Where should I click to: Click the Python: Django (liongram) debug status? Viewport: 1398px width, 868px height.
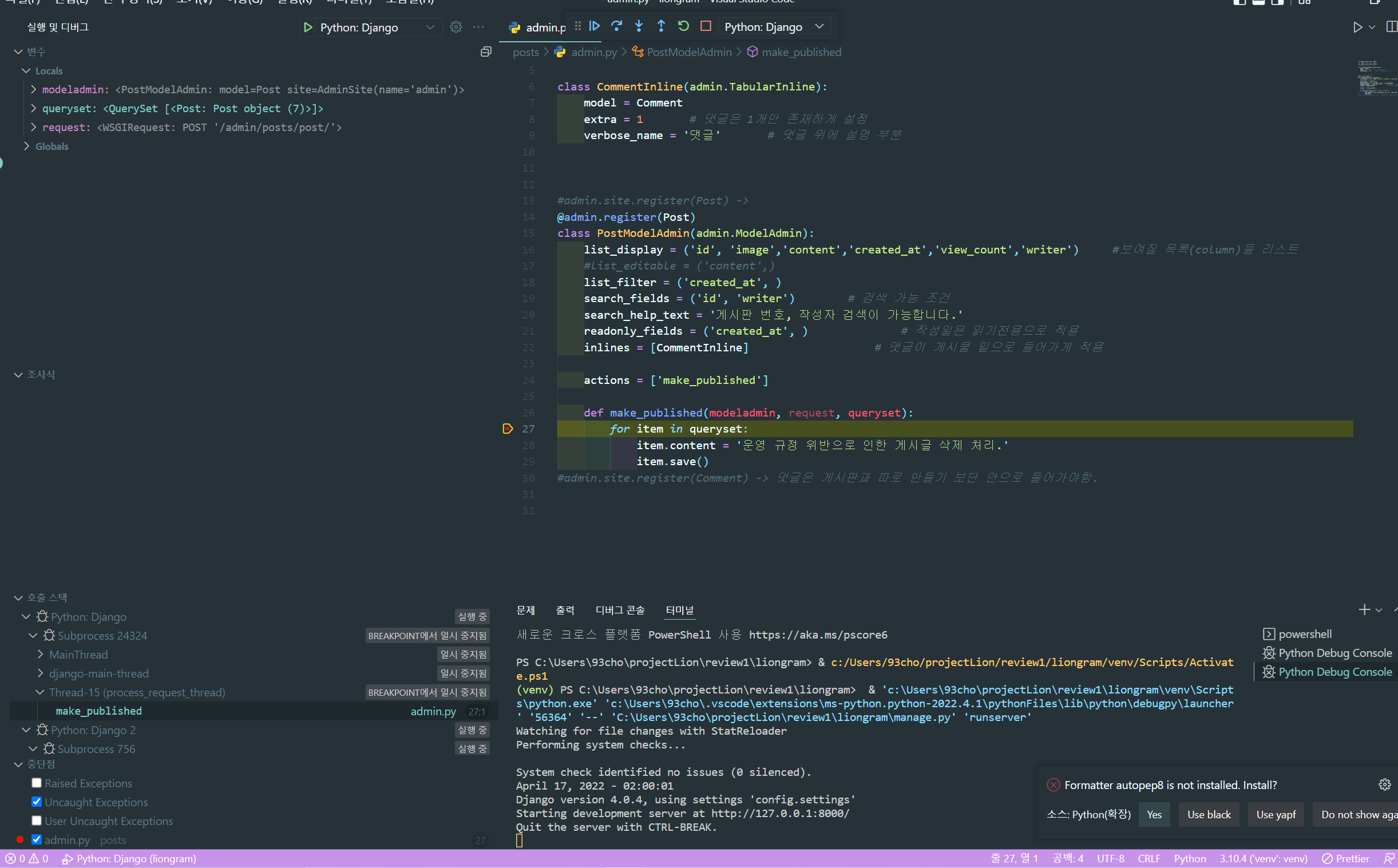click(129, 859)
